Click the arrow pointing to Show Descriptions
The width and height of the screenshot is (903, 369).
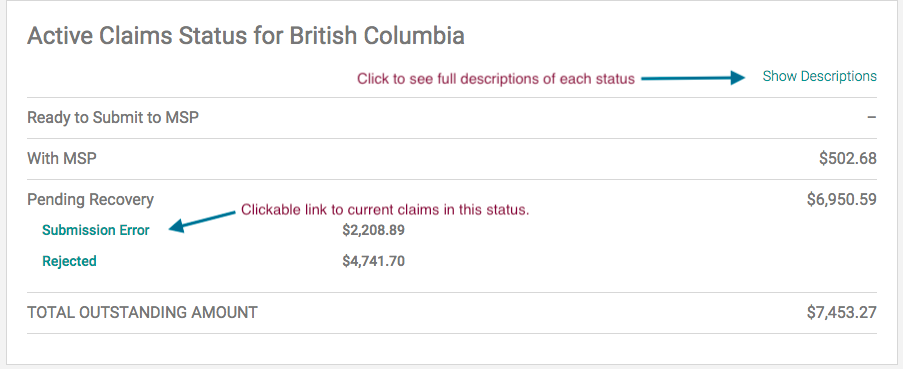(693, 78)
